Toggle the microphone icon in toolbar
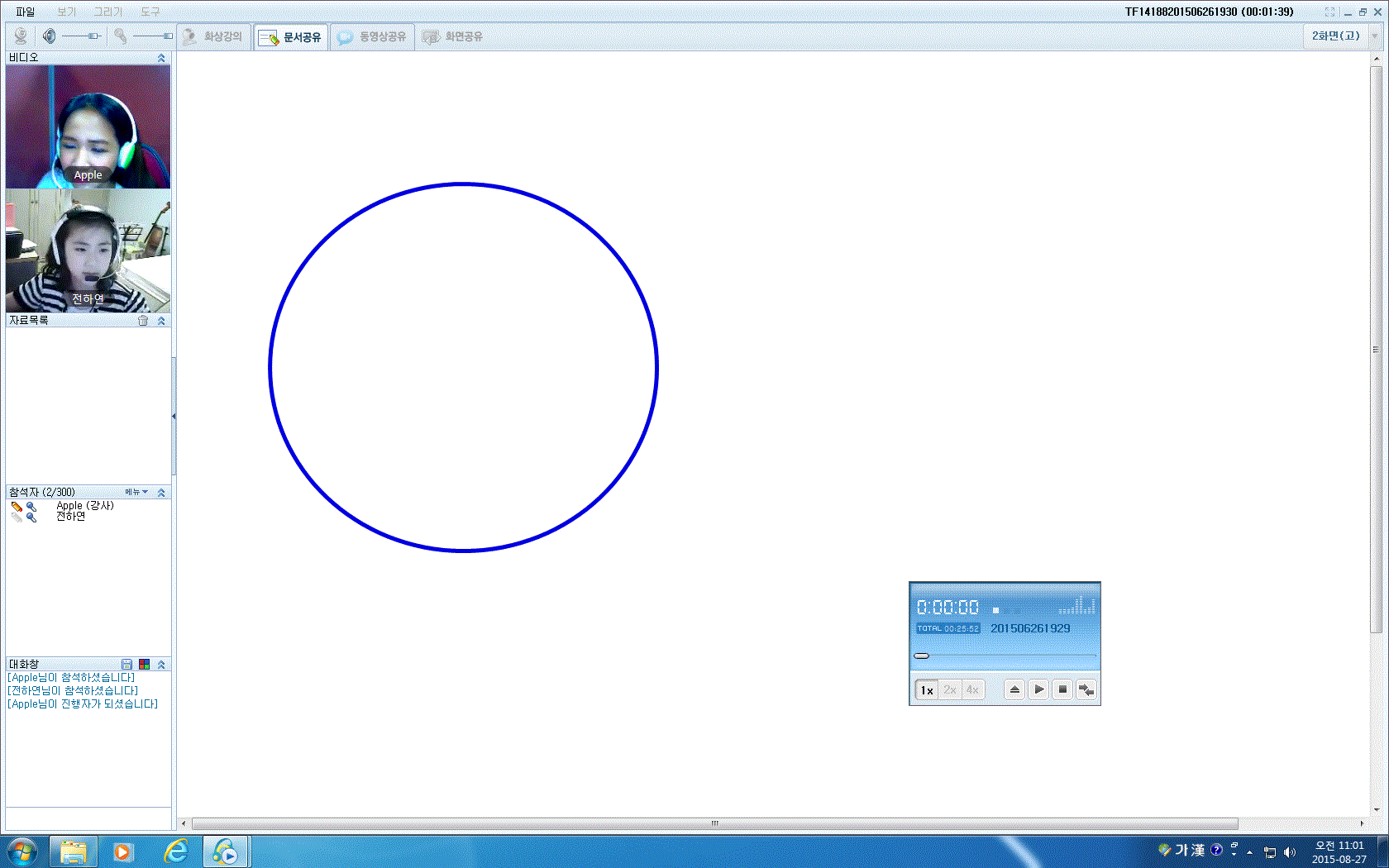 tap(121, 36)
